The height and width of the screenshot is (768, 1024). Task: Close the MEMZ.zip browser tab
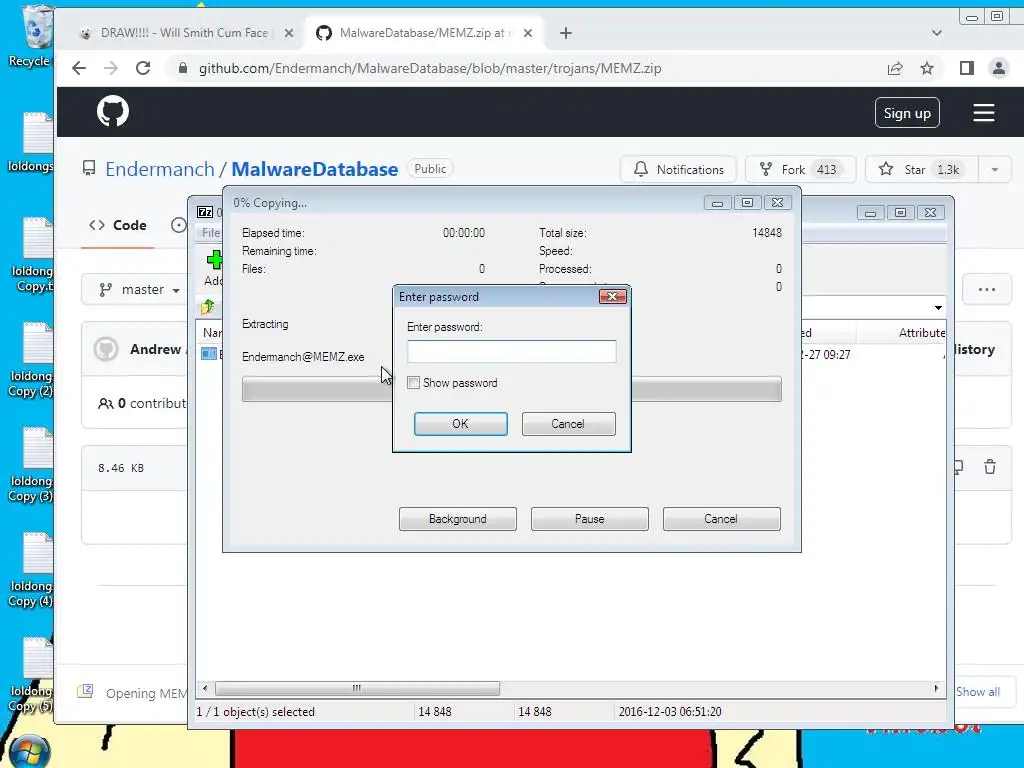point(528,33)
